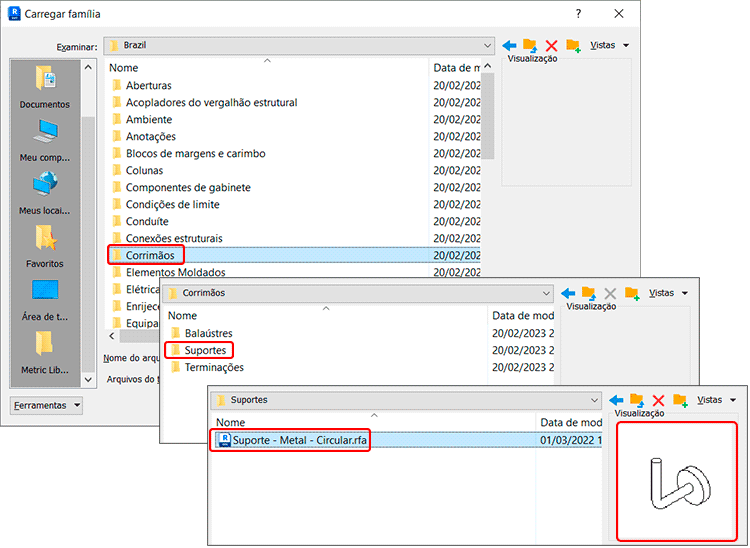Click the blue back arrow beside Brazil path
The width and height of the screenshot is (750, 548).
click(509, 46)
